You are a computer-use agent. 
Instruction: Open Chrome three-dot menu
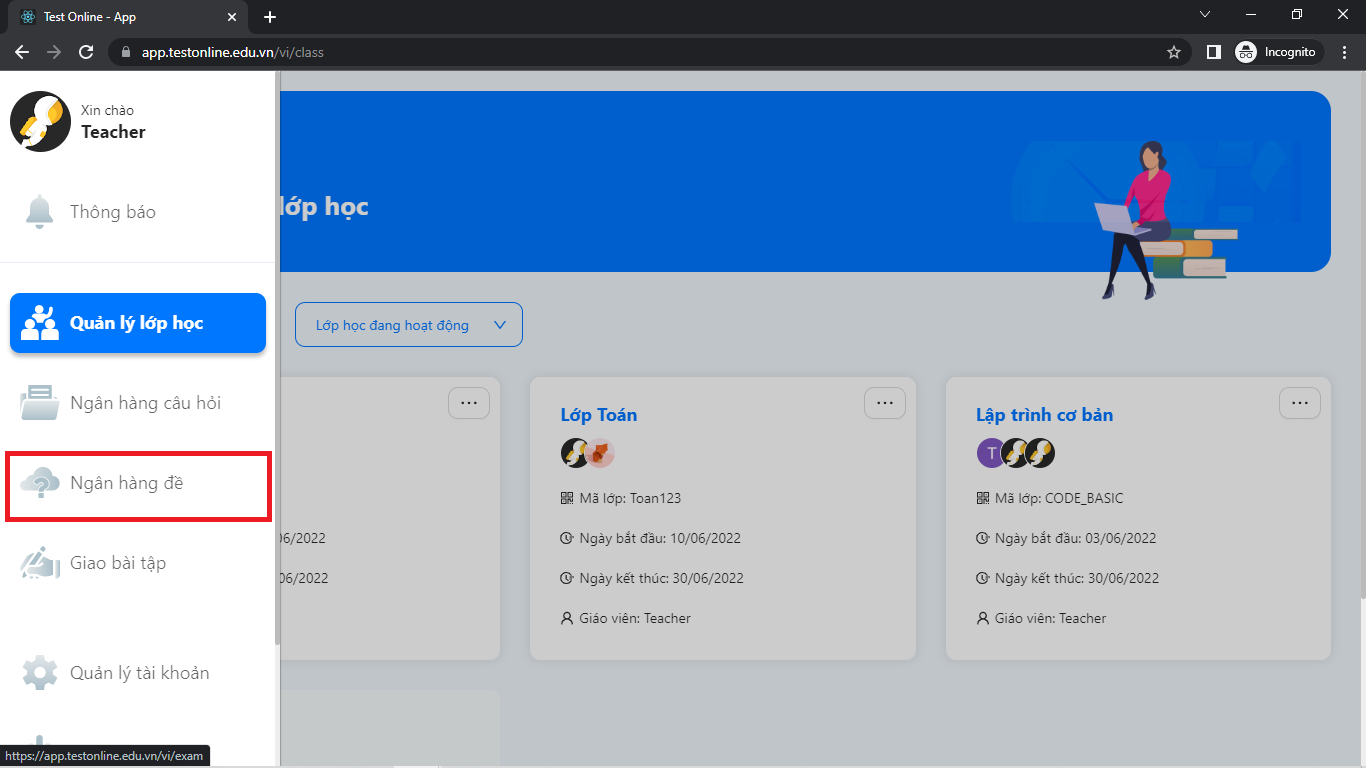coord(1344,52)
